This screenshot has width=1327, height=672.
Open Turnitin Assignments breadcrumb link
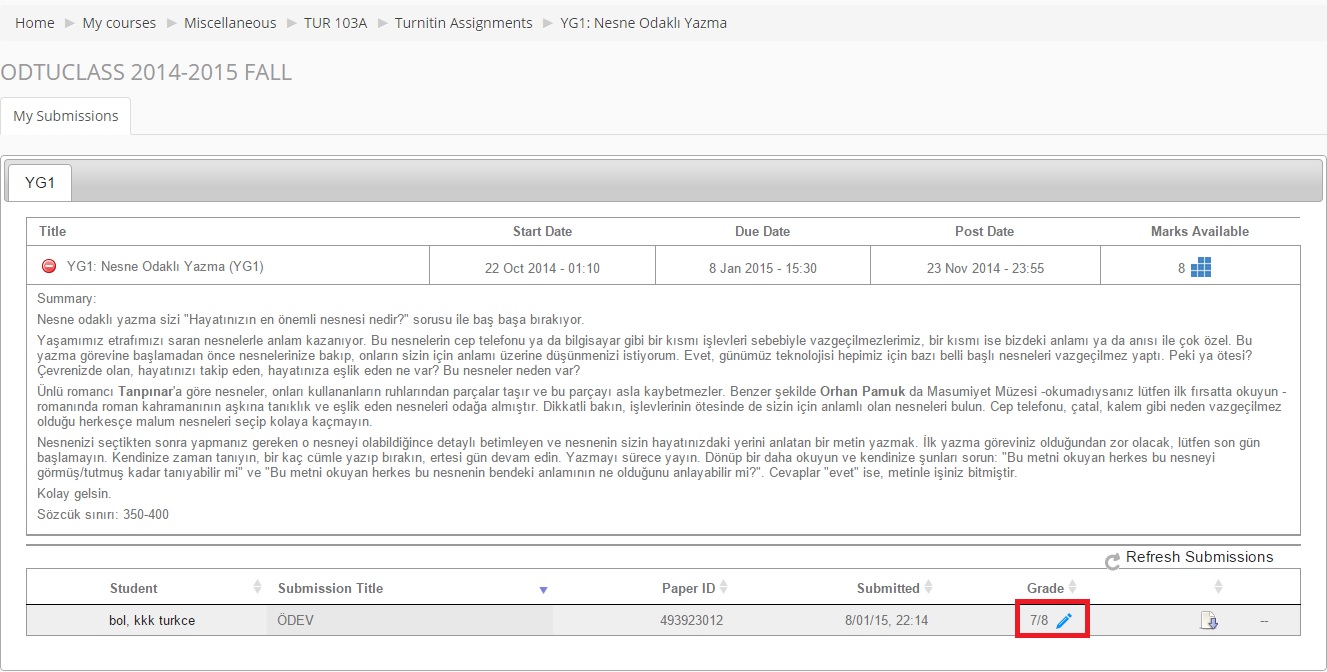(x=463, y=23)
